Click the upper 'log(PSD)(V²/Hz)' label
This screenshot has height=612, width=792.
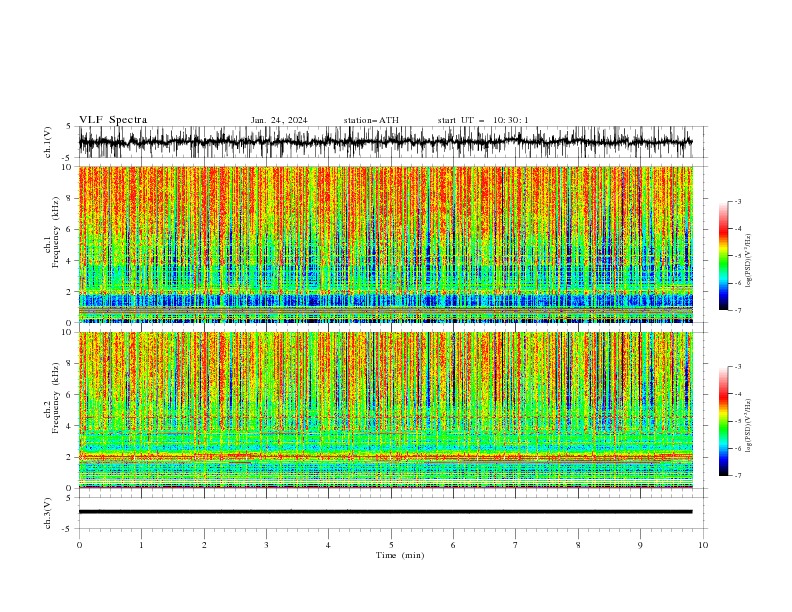[x=749, y=261]
